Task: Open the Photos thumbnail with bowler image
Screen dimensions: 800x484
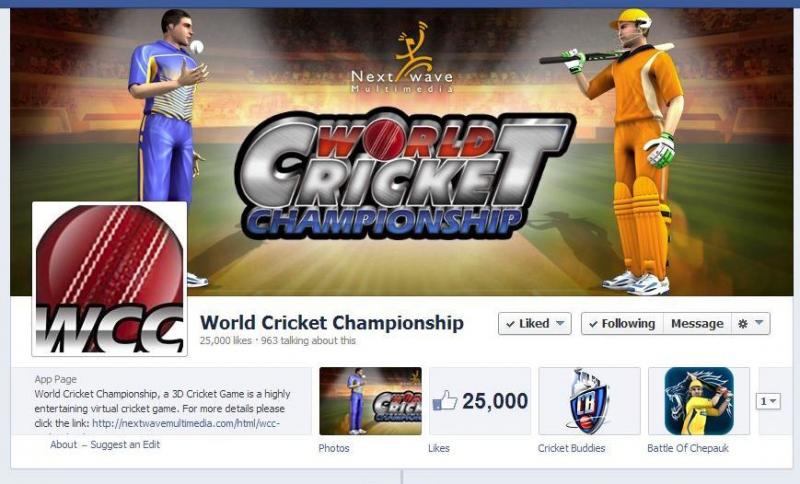Action: click(370, 401)
